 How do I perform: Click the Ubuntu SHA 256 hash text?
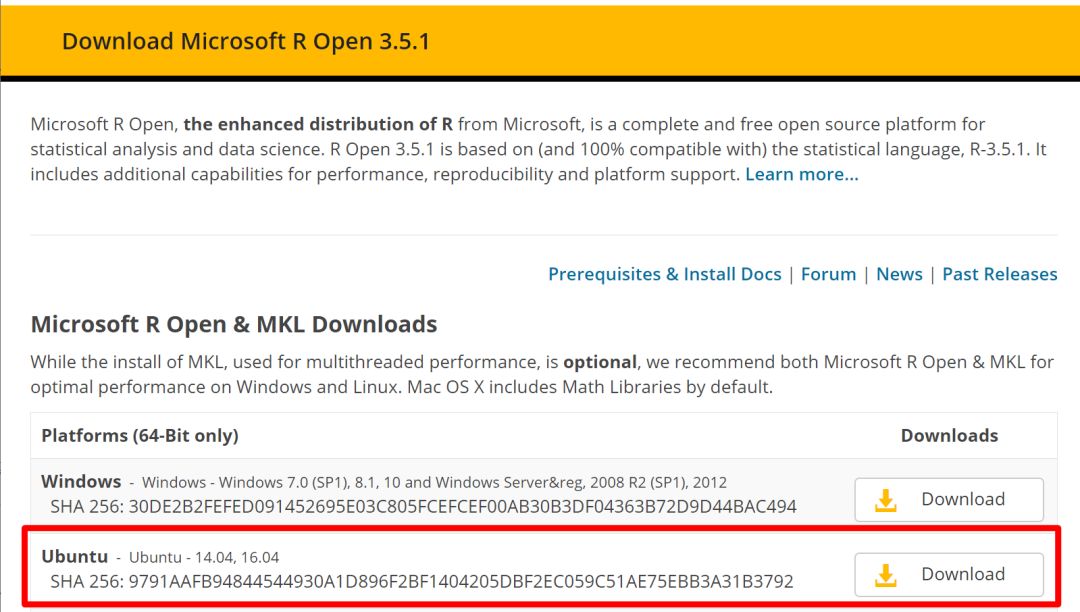tap(421, 580)
